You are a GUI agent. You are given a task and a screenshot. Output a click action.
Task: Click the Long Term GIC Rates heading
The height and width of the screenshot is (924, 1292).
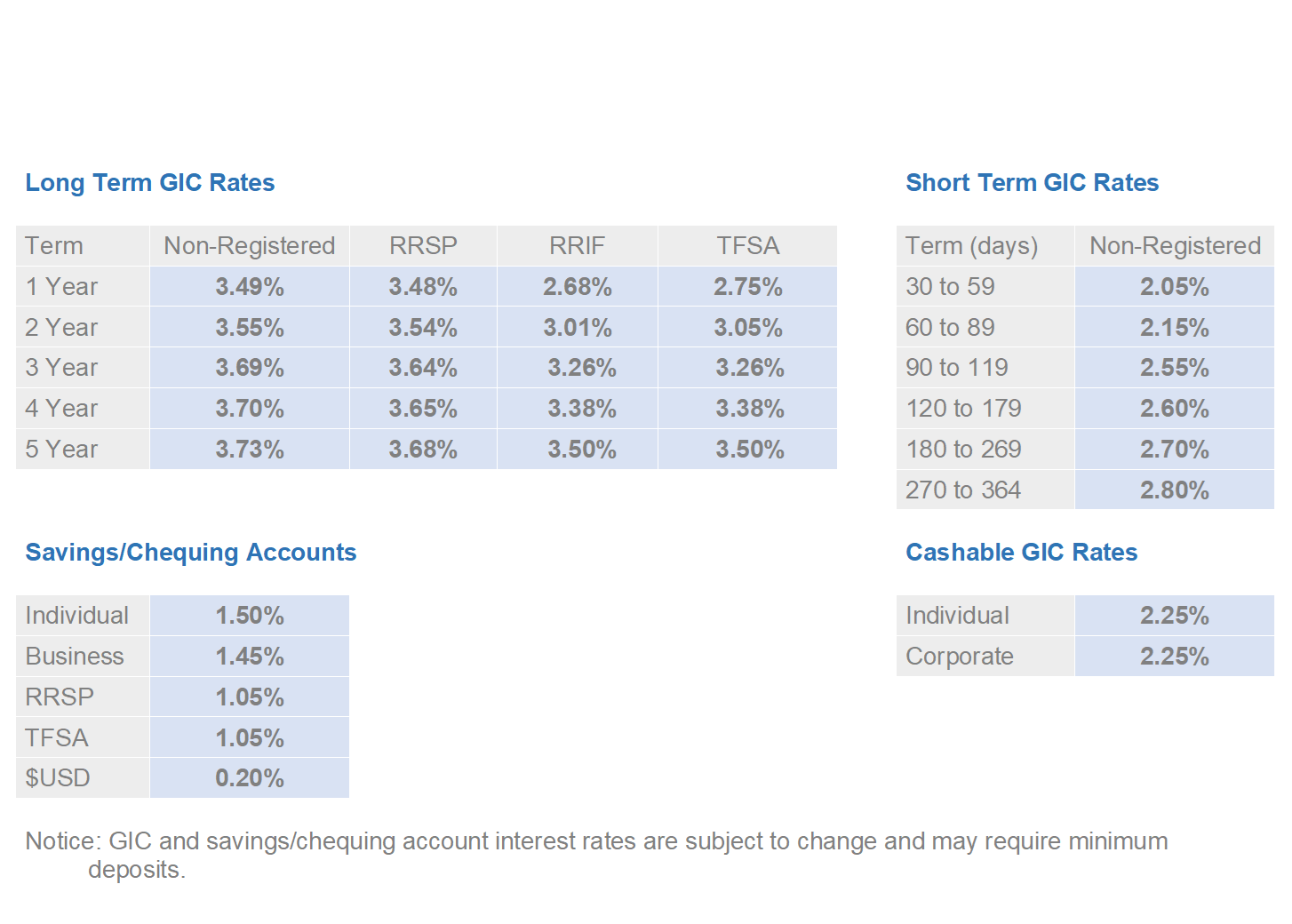pos(149,183)
